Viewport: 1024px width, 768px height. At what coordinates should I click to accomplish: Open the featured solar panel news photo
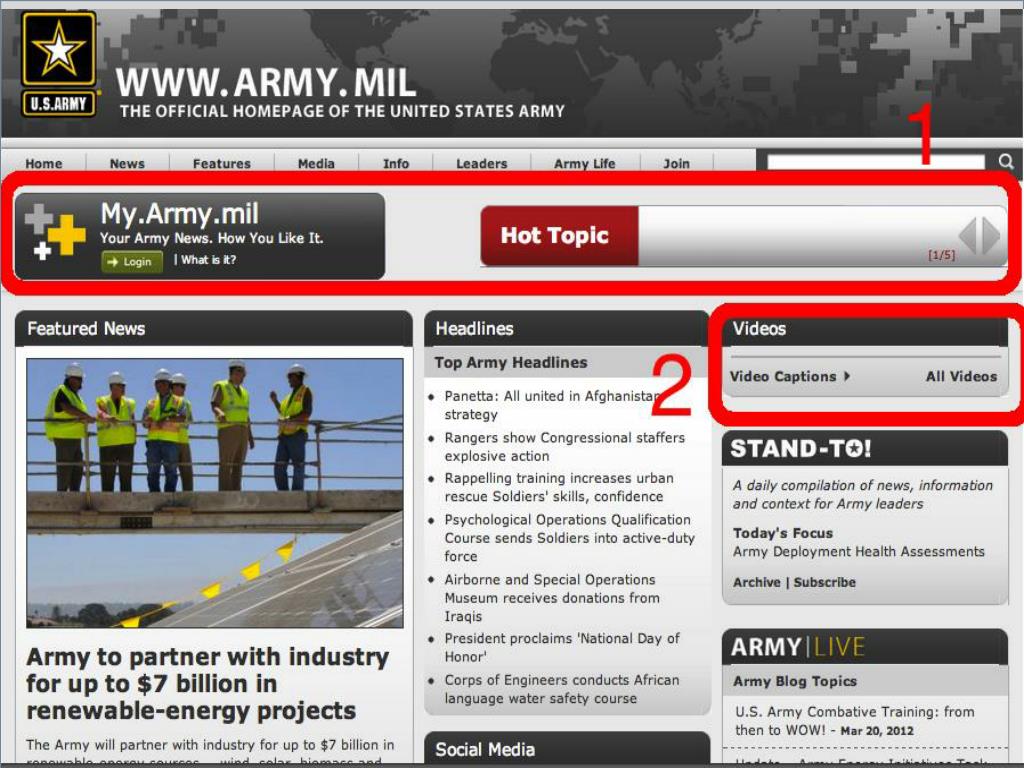[x=215, y=493]
